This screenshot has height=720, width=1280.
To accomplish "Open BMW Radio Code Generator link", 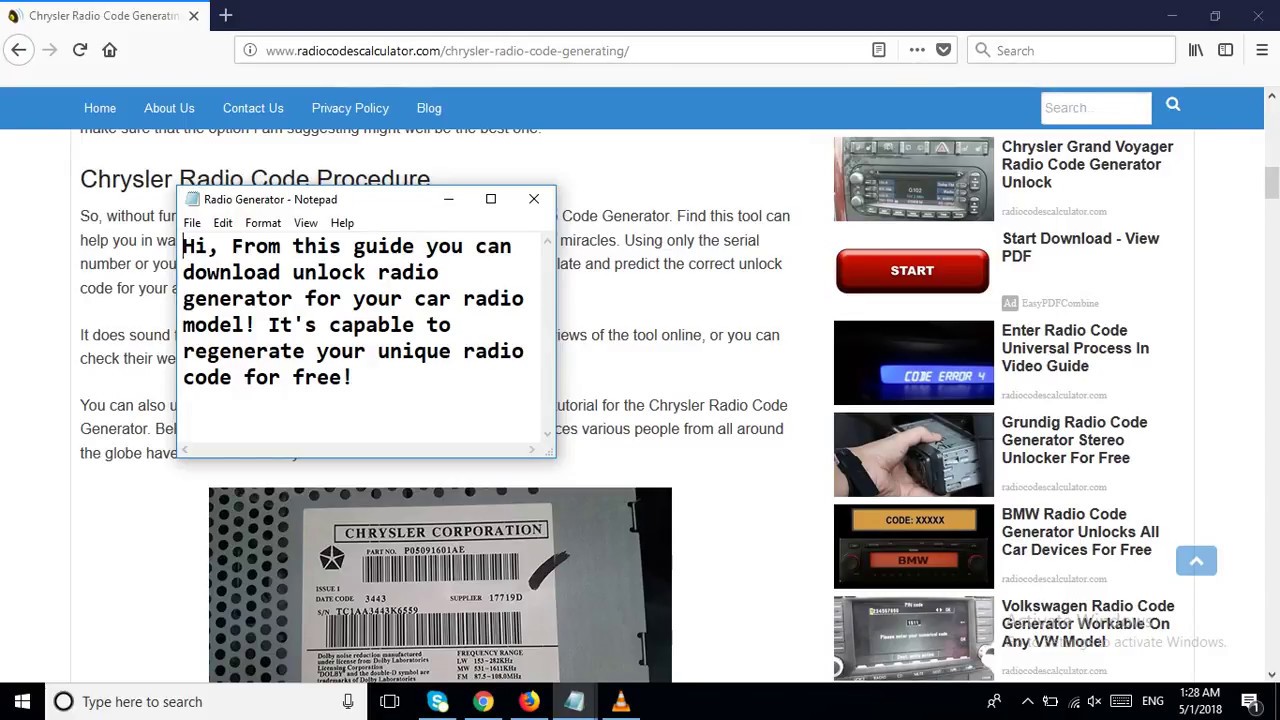I will (1080, 532).
